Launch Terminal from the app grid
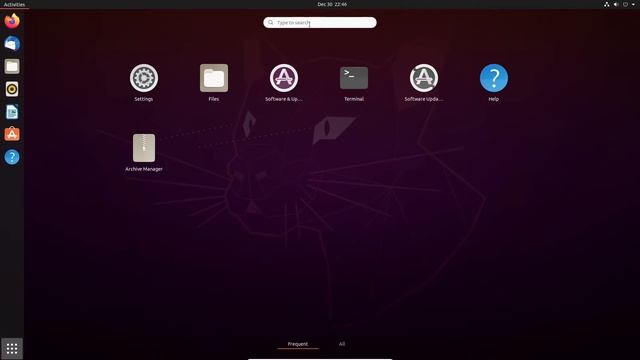640x360 pixels. point(354,78)
